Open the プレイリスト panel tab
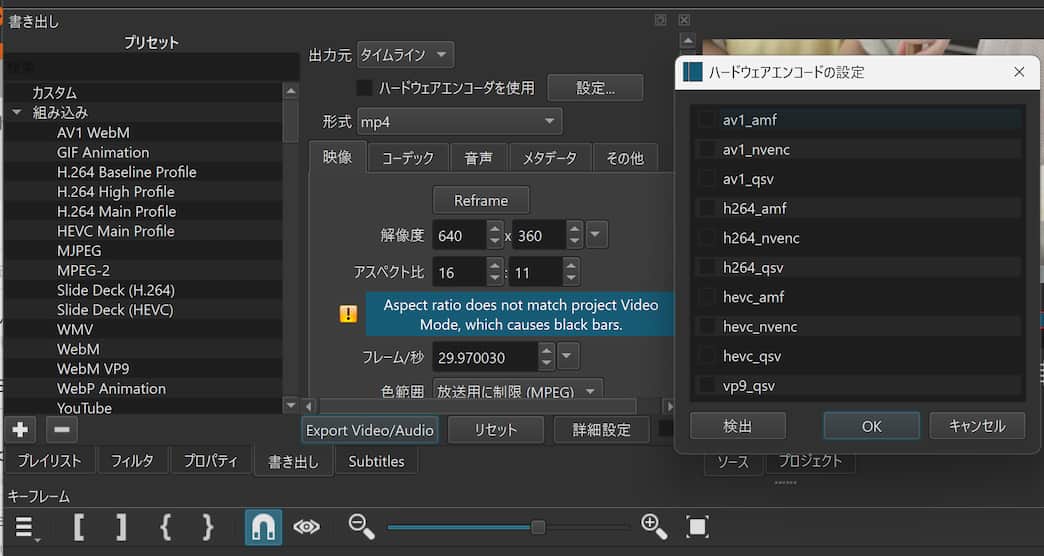This screenshot has height=556, width=1044. pyautogui.click(x=49, y=461)
